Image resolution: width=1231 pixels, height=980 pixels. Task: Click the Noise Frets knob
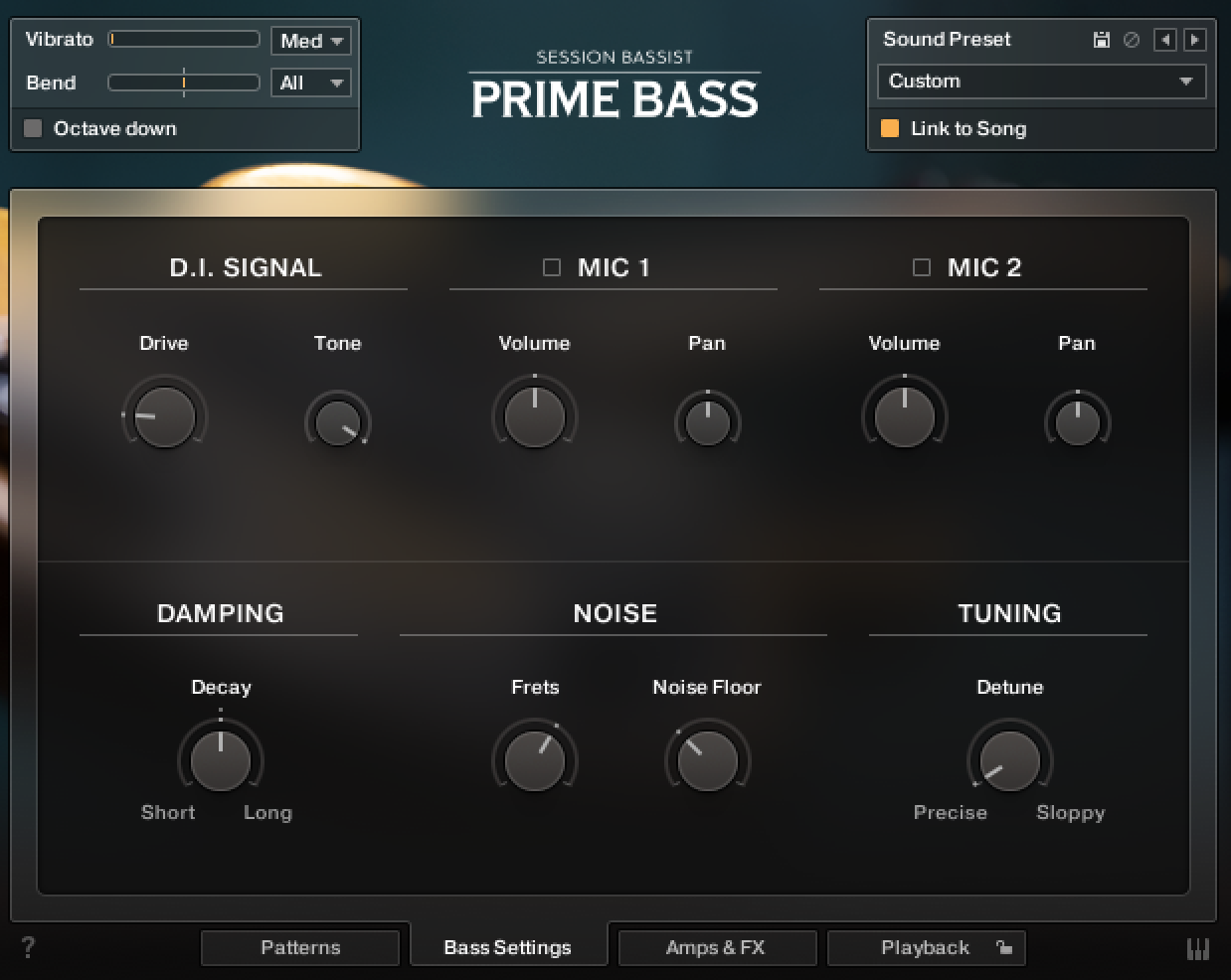534,760
